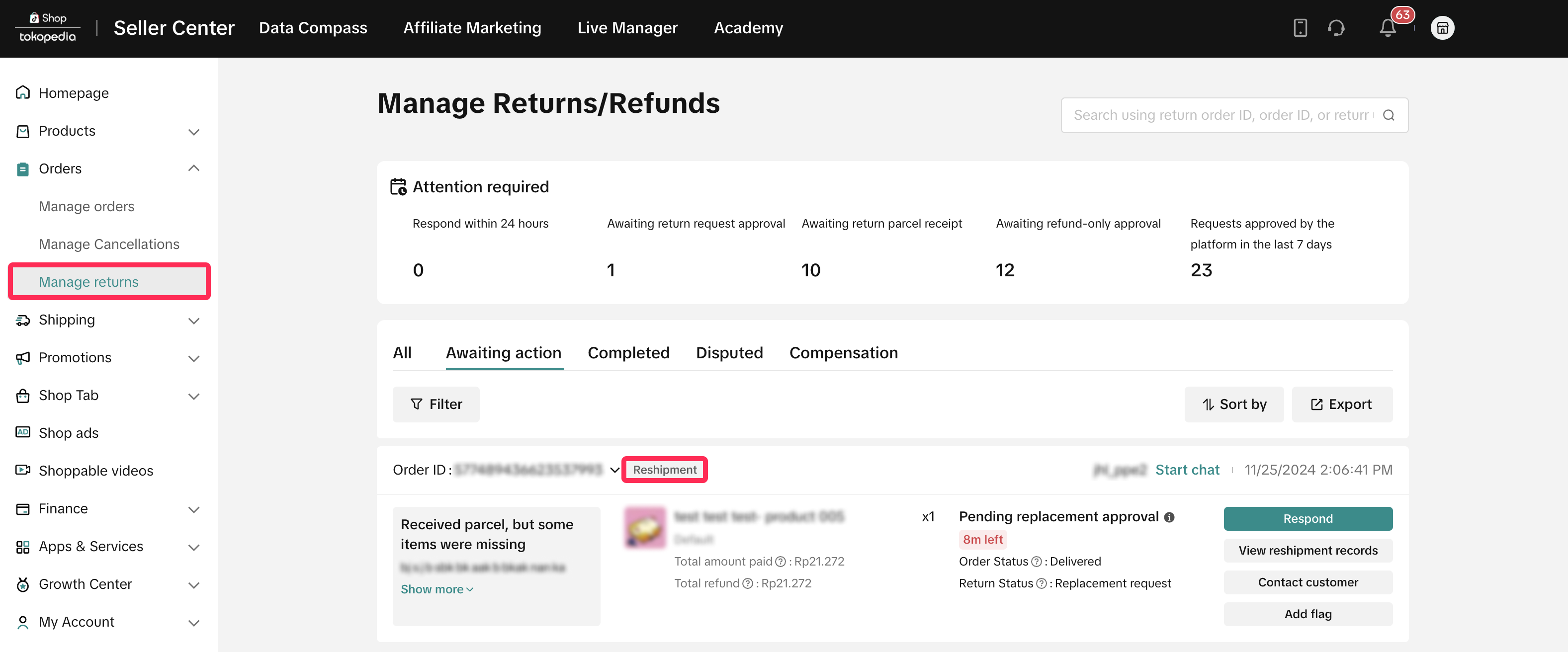
Task: Expand the Products sidebar menu
Action: pyautogui.click(x=193, y=131)
